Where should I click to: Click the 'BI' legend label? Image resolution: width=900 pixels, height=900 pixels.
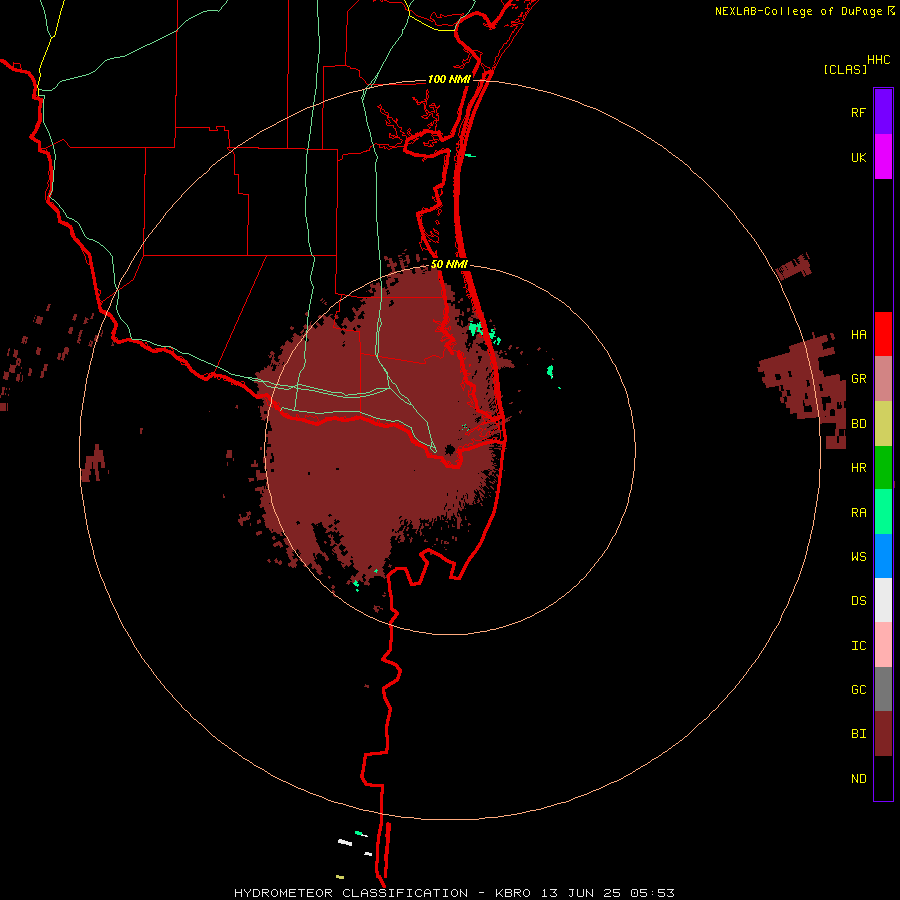pyautogui.click(x=858, y=734)
